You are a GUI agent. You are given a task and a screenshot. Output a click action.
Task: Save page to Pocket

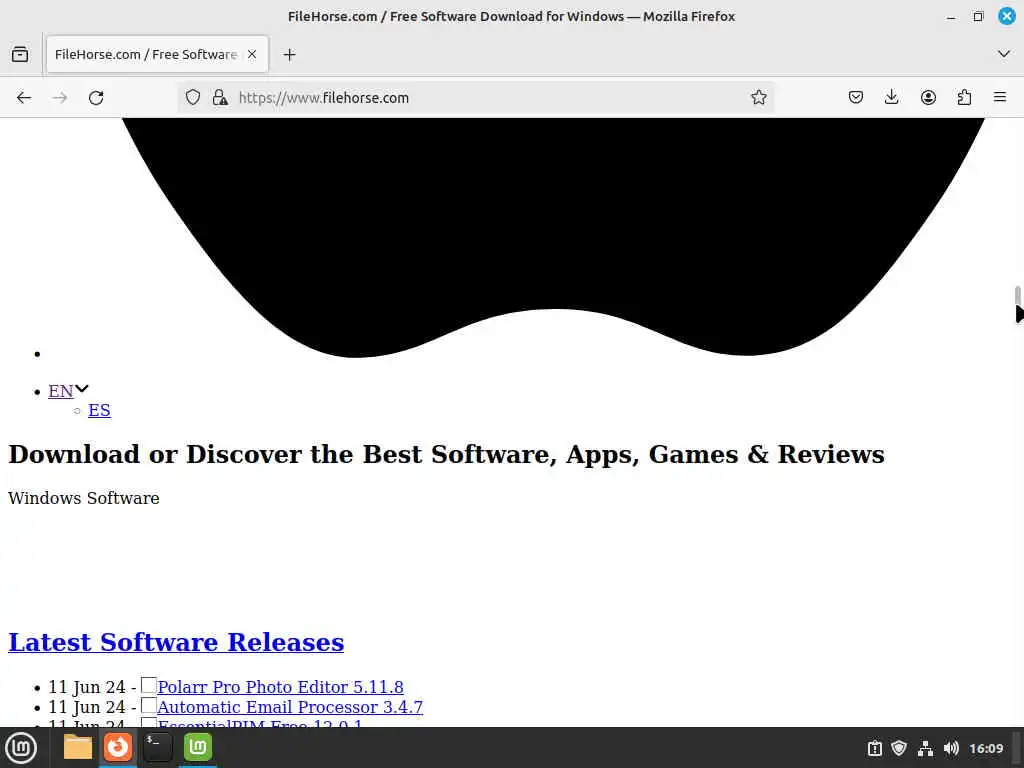[856, 98]
